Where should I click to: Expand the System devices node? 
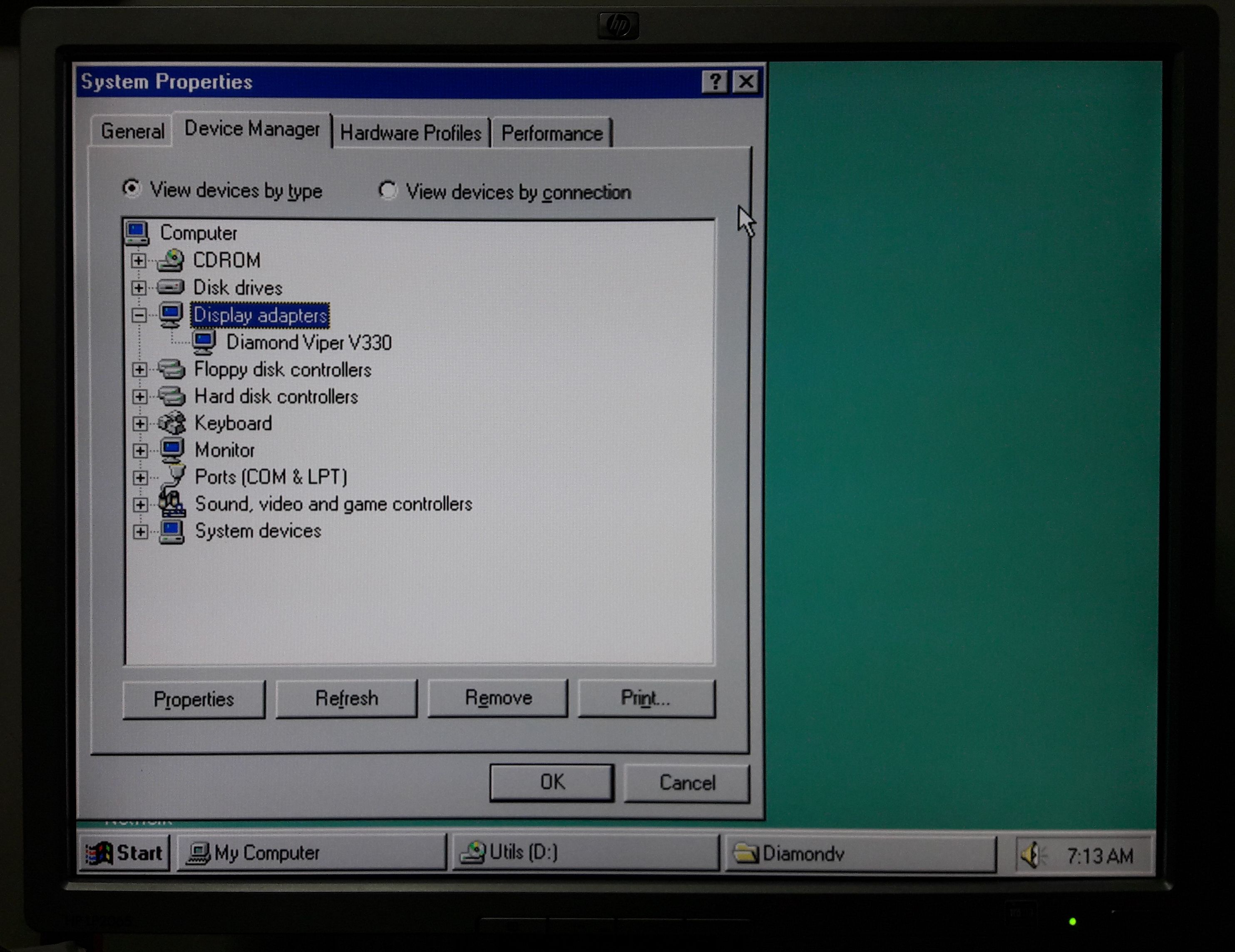(x=140, y=532)
